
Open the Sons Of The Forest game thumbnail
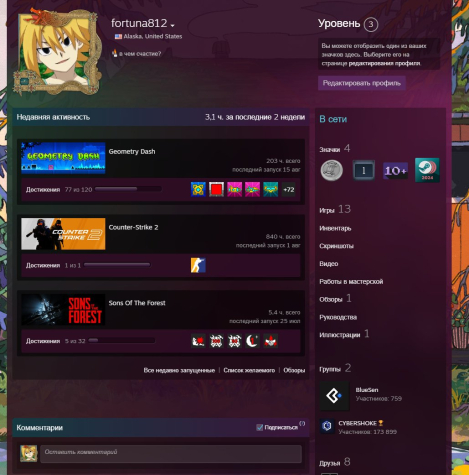(63, 309)
